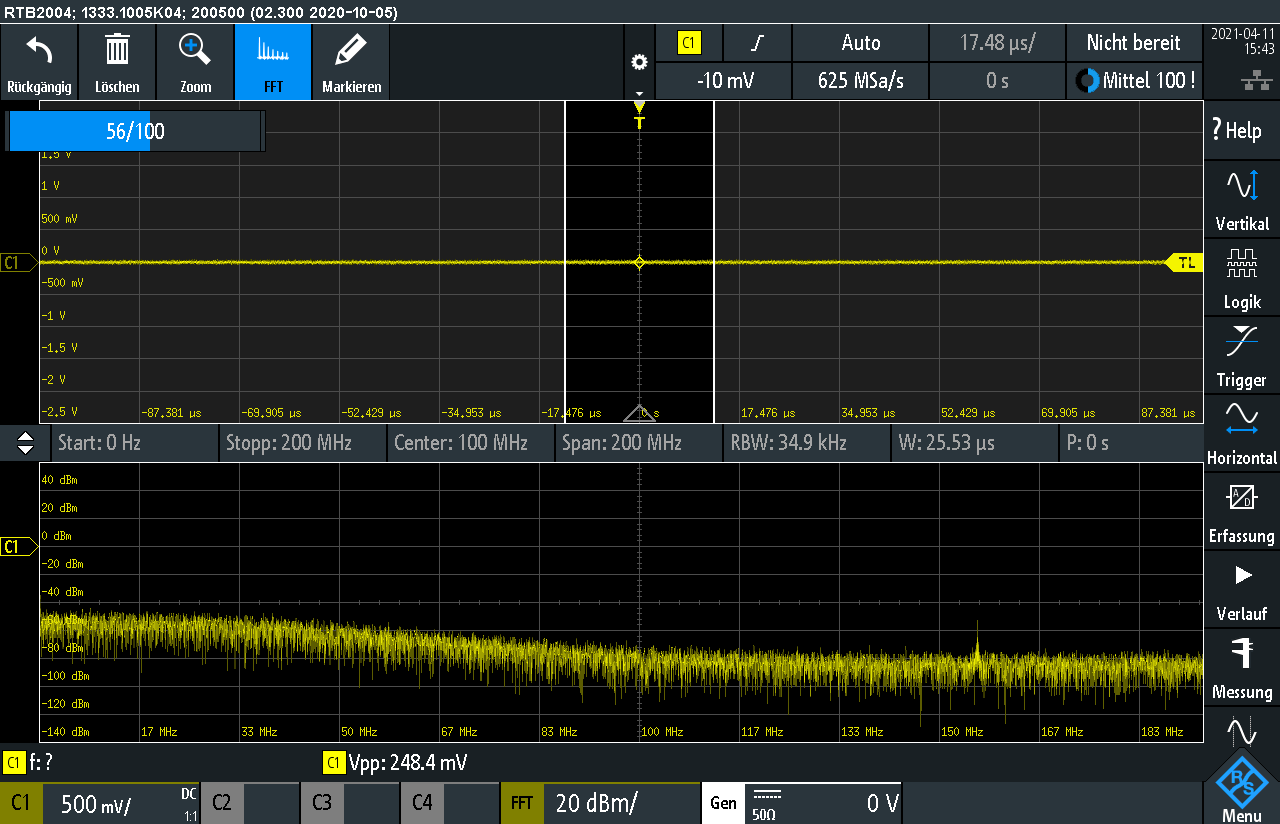Image resolution: width=1280 pixels, height=824 pixels.
Task: Edit the RBW: 34.9 kHz value
Action: tap(806, 442)
